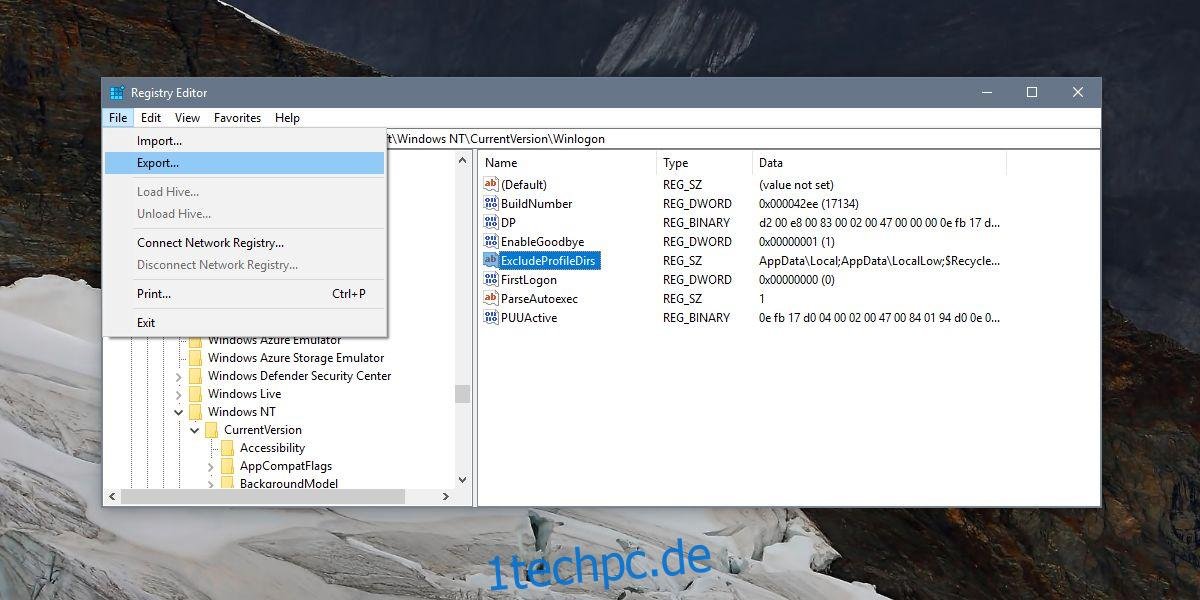
Task: Click the Registry Editor app icon in title bar
Action: 117,93
